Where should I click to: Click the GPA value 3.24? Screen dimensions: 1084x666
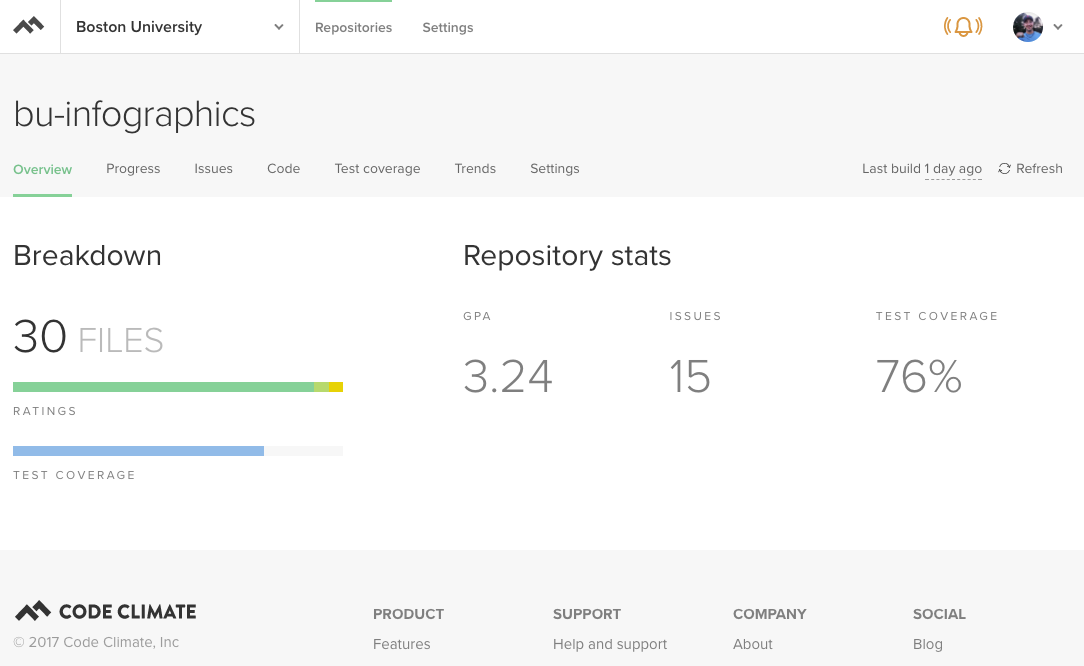pyautogui.click(x=507, y=377)
